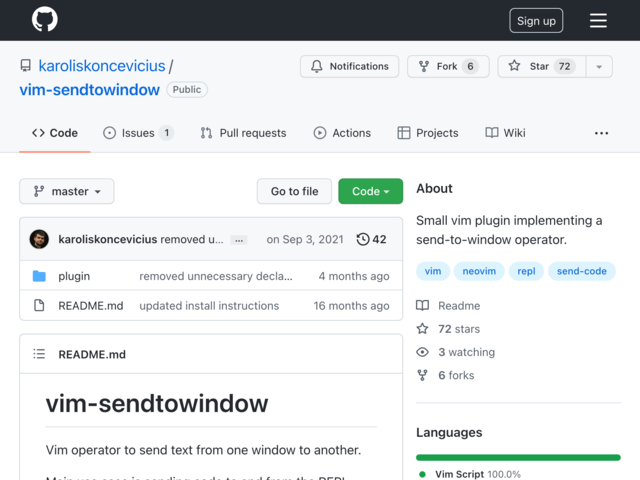The height and width of the screenshot is (480, 640).
Task: Click the README.md file icon
Action: pos(39,306)
